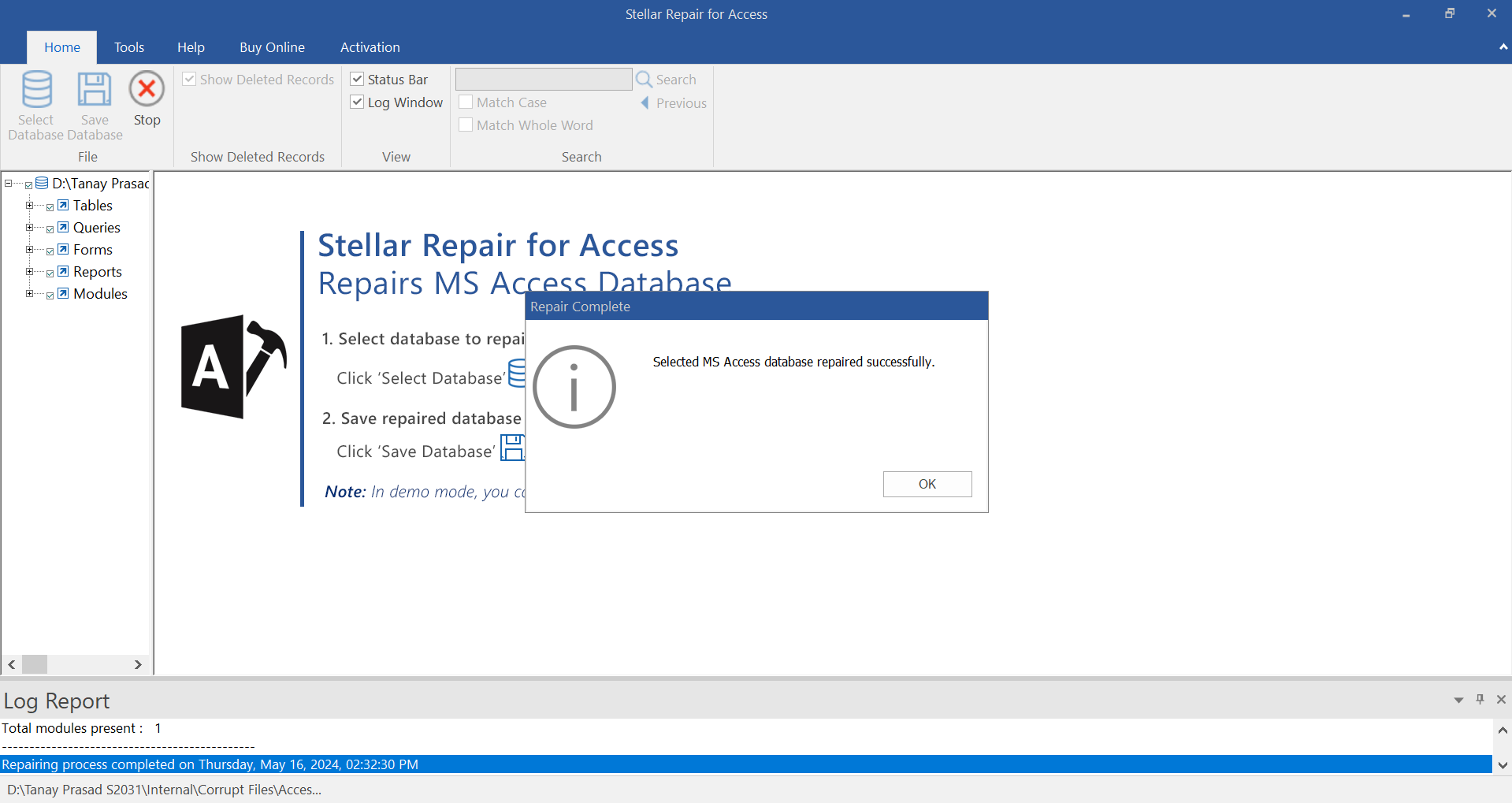Toggle the checkbox beside Modules node

click(x=50, y=296)
